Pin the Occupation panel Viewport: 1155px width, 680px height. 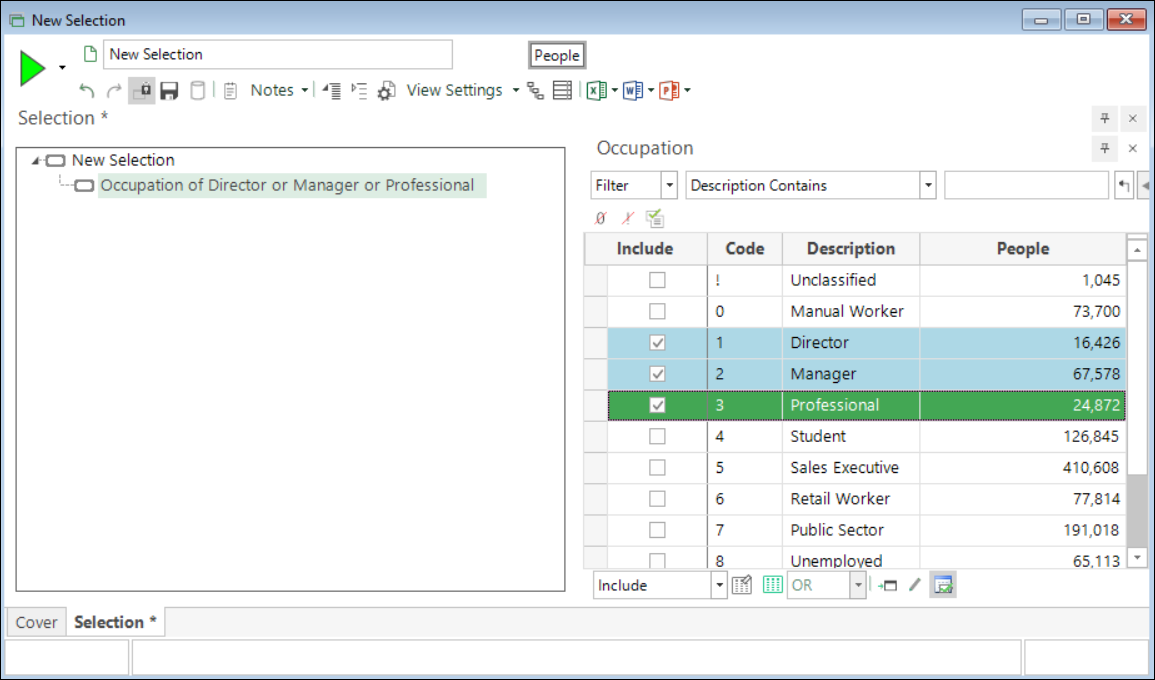[x=1104, y=148]
